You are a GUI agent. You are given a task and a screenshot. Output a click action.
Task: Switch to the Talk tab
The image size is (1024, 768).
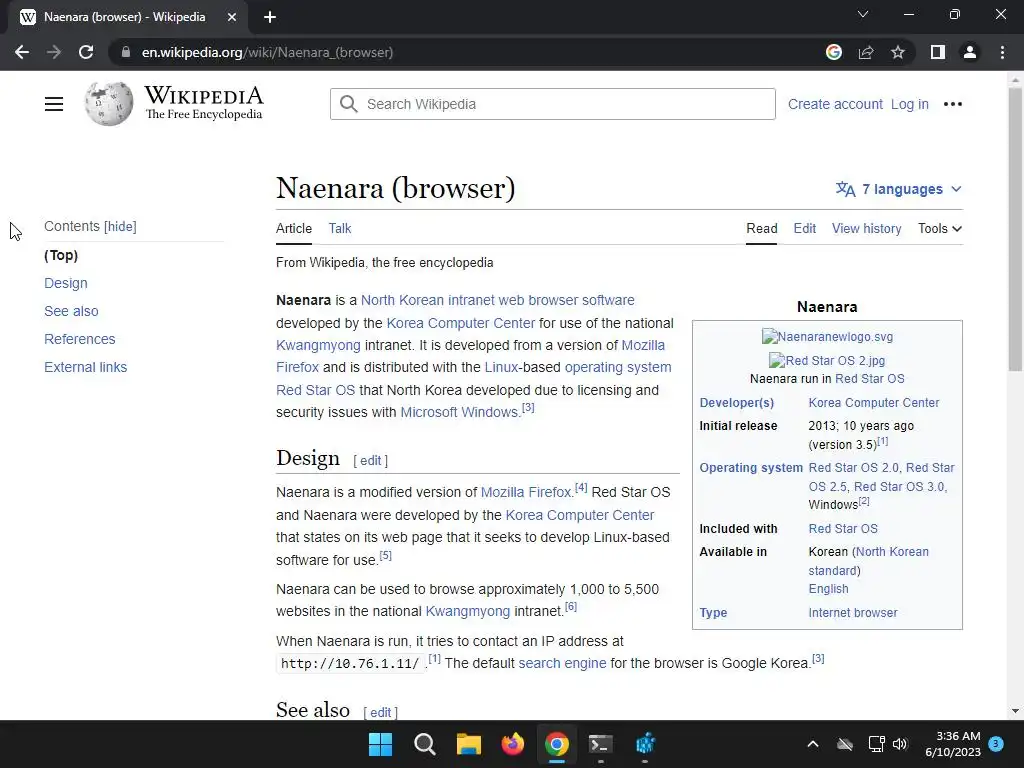(340, 229)
